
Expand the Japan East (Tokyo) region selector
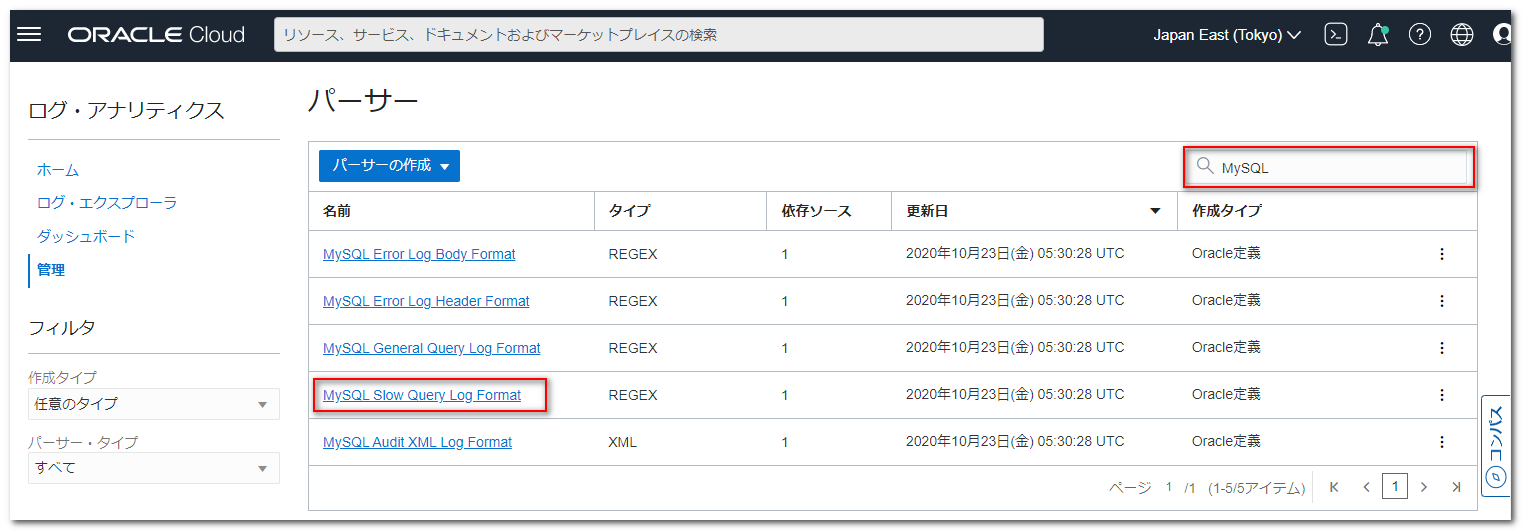[x=1227, y=35]
